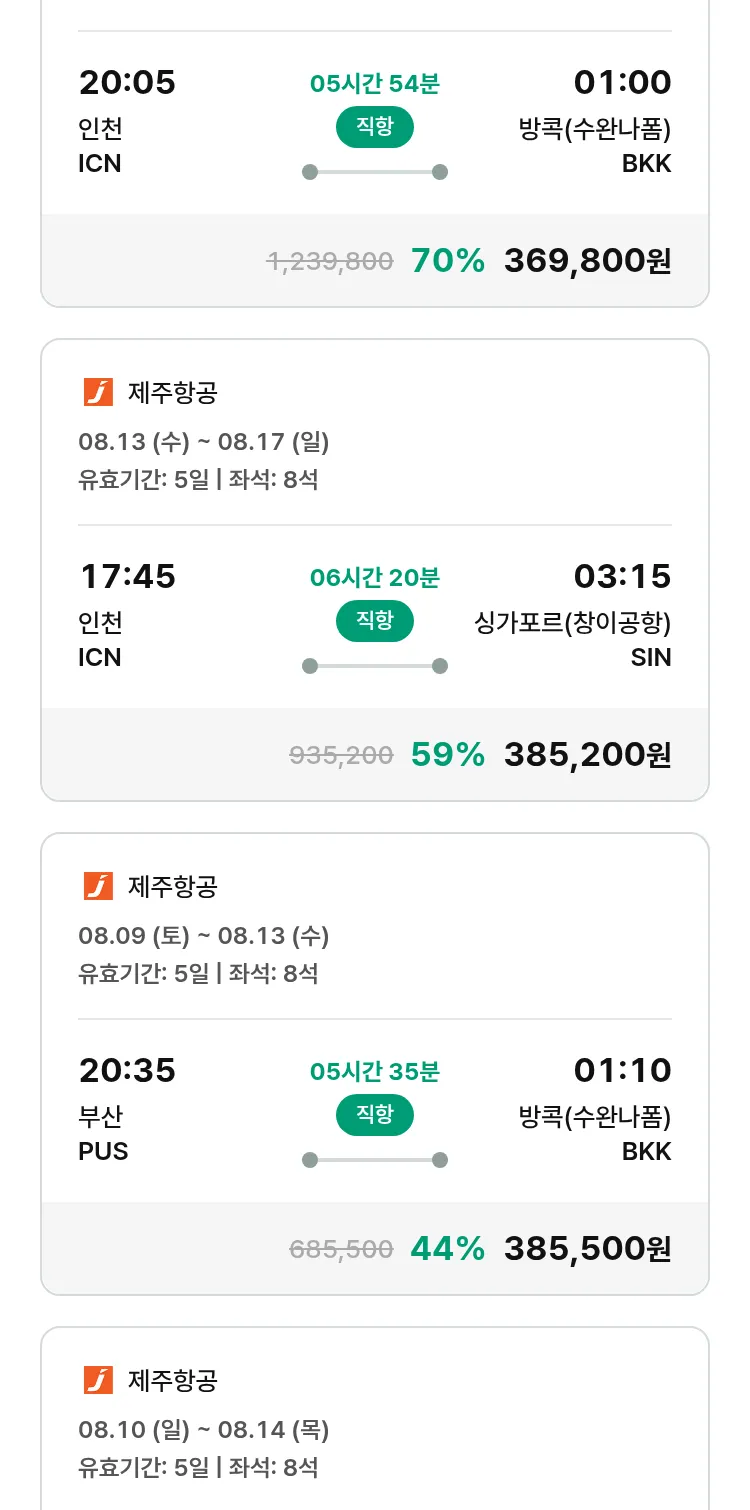
Task: Tap the 직항 badge on 20:05 Incheon flight
Action: tap(374, 127)
